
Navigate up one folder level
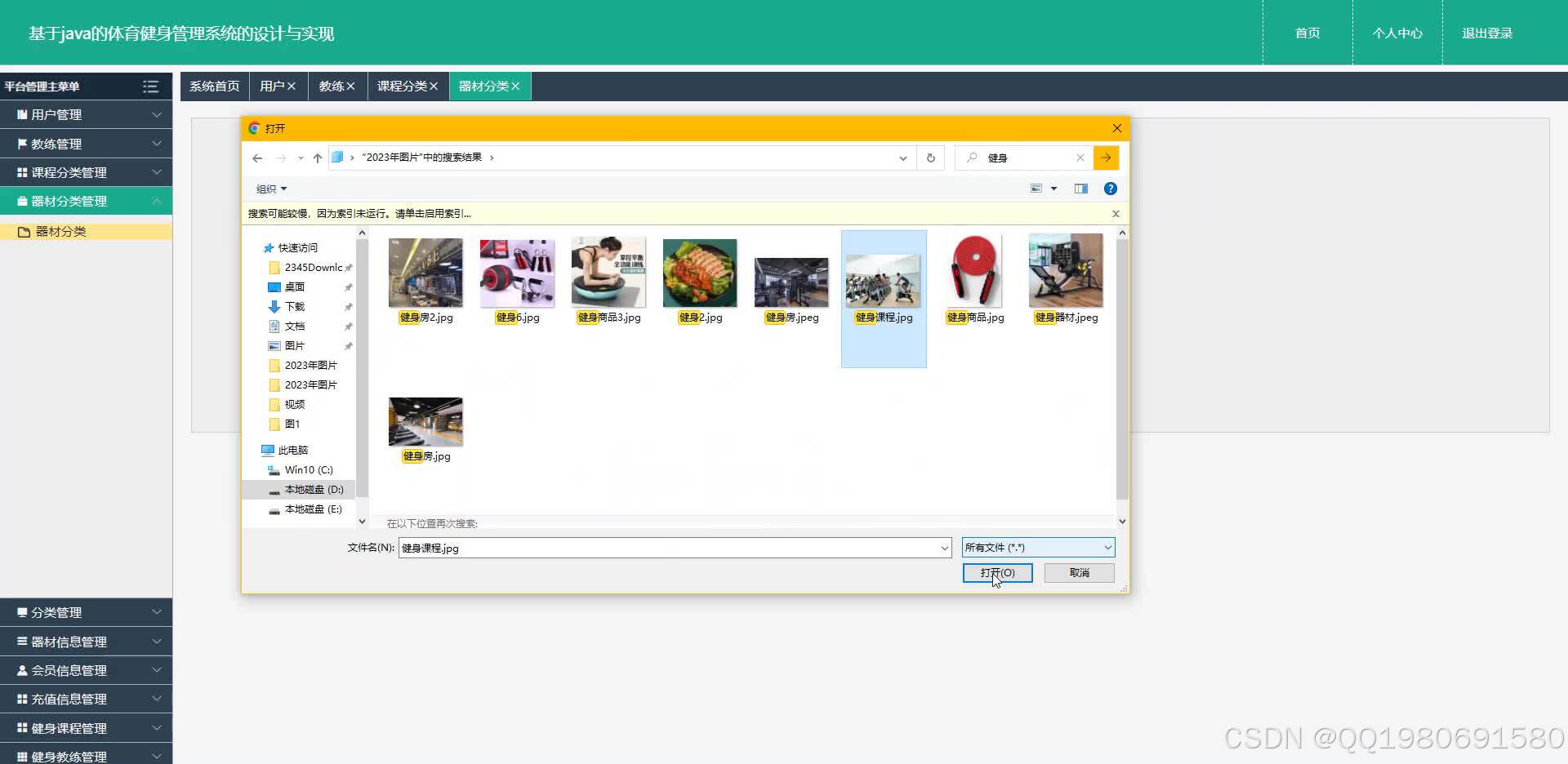318,158
